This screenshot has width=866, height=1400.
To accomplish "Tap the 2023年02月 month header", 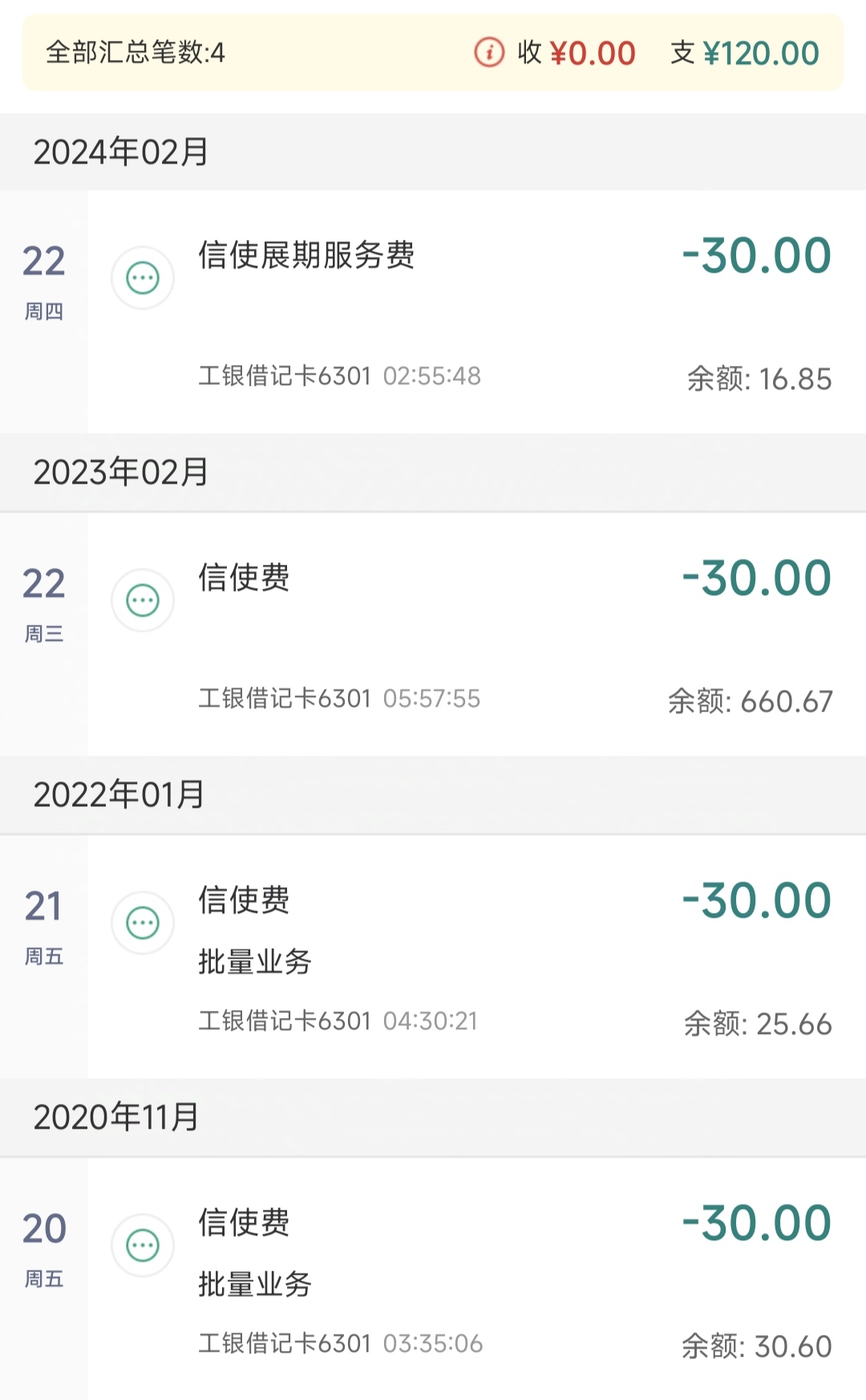I will [121, 473].
